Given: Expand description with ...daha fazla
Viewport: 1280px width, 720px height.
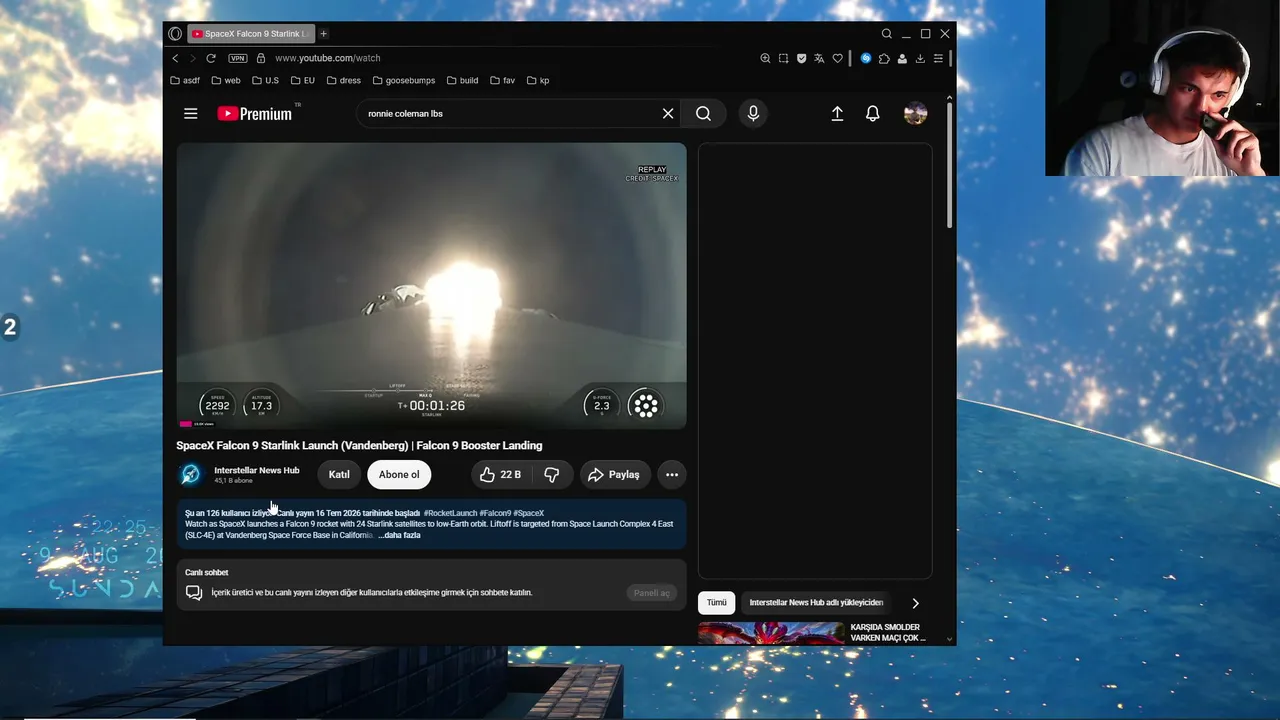Looking at the screenshot, I should tap(399, 535).
